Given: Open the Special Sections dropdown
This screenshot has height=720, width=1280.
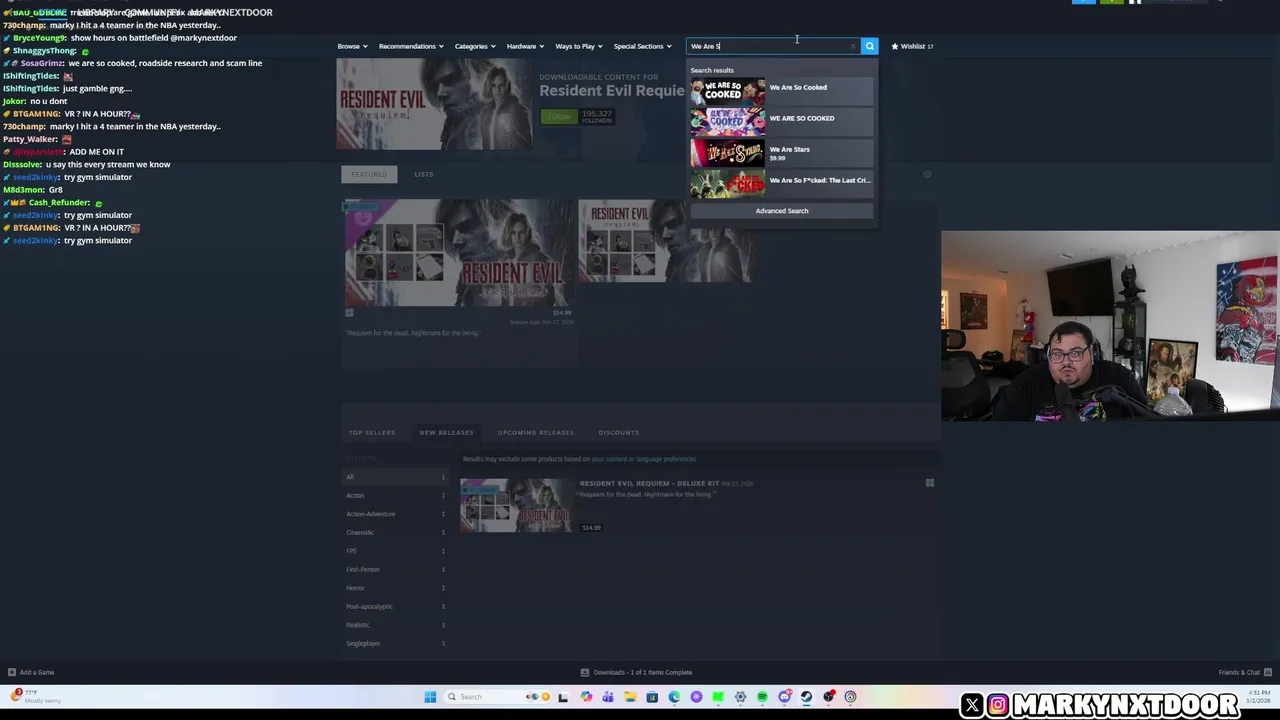Looking at the screenshot, I should (x=642, y=46).
